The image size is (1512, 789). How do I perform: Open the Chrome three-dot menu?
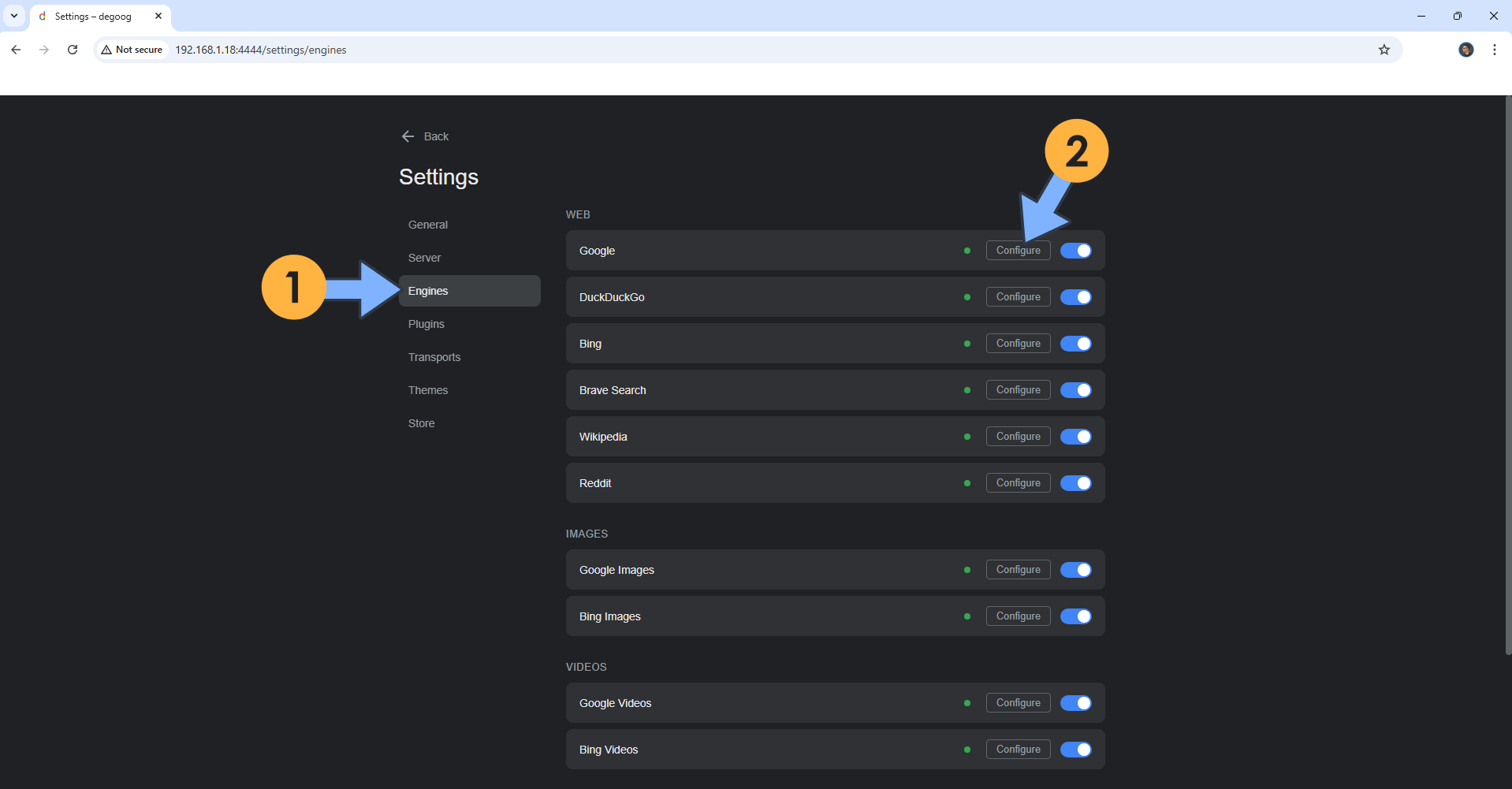(1494, 50)
